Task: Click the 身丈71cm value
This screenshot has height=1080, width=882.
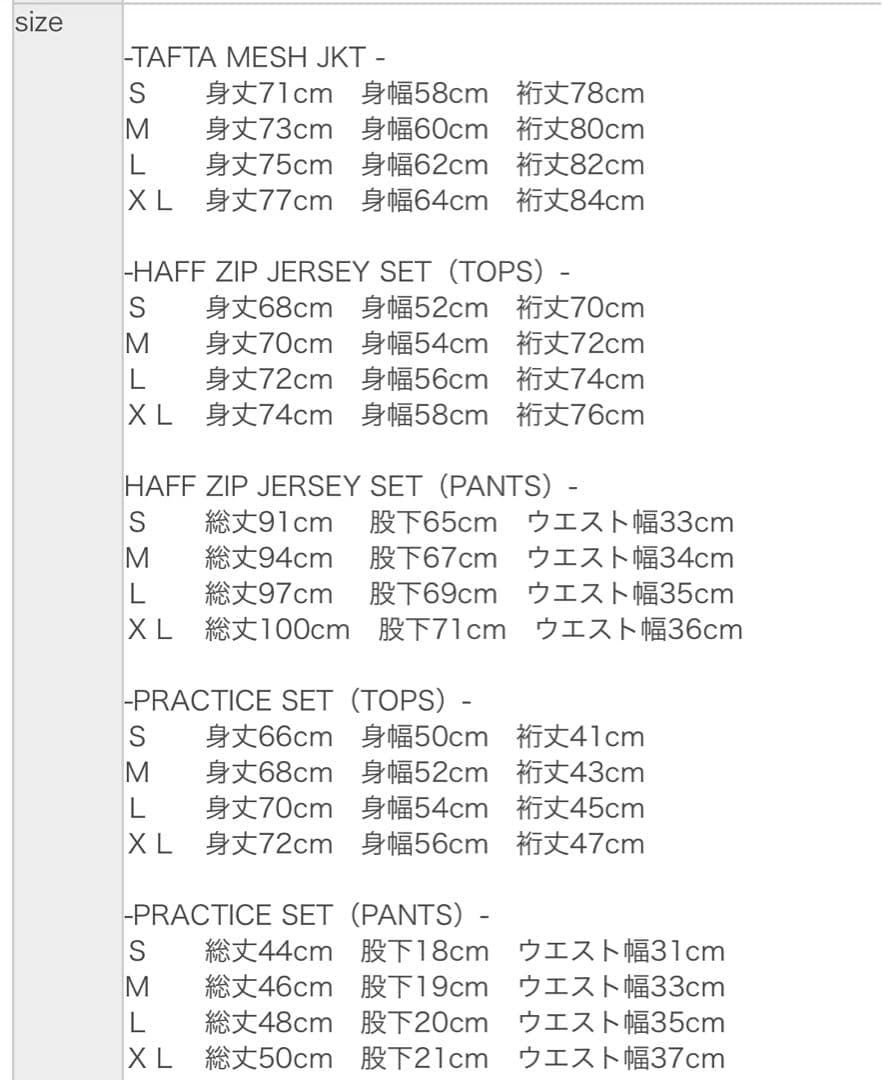Action: 268,94
